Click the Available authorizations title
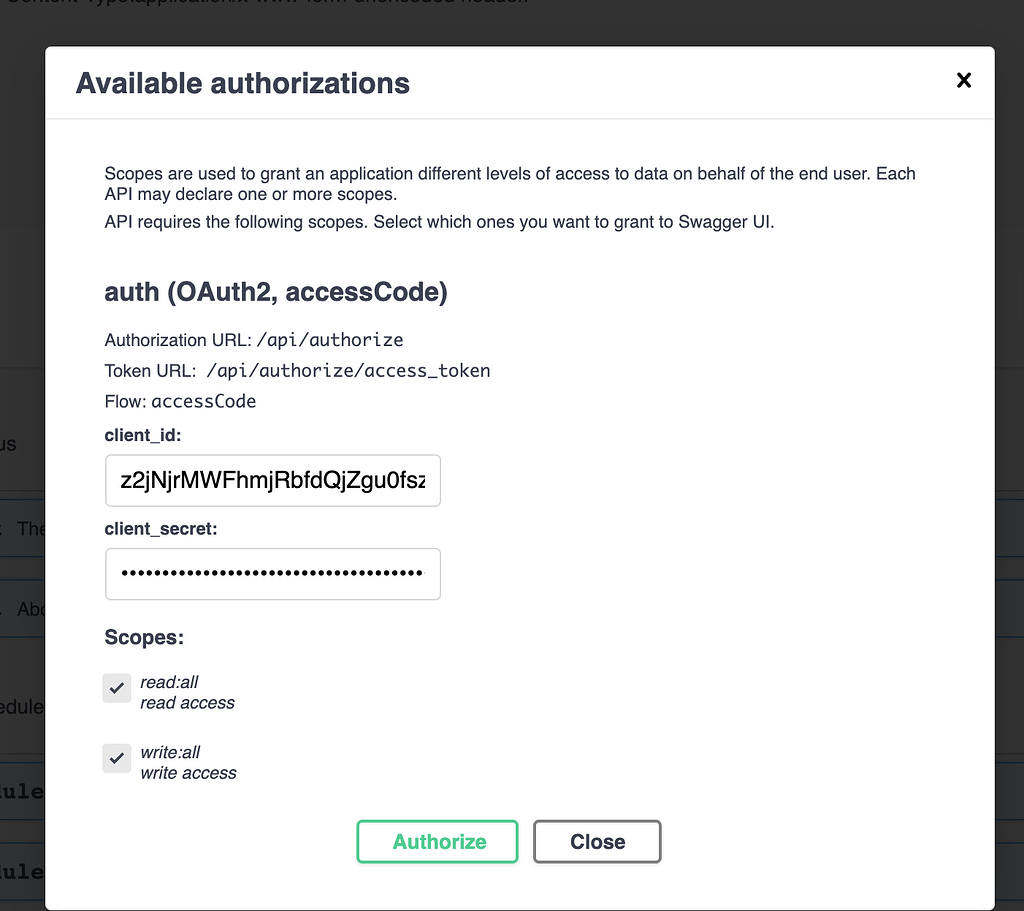The width and height of the screenshot is (1024, 911). click(242, 83)
